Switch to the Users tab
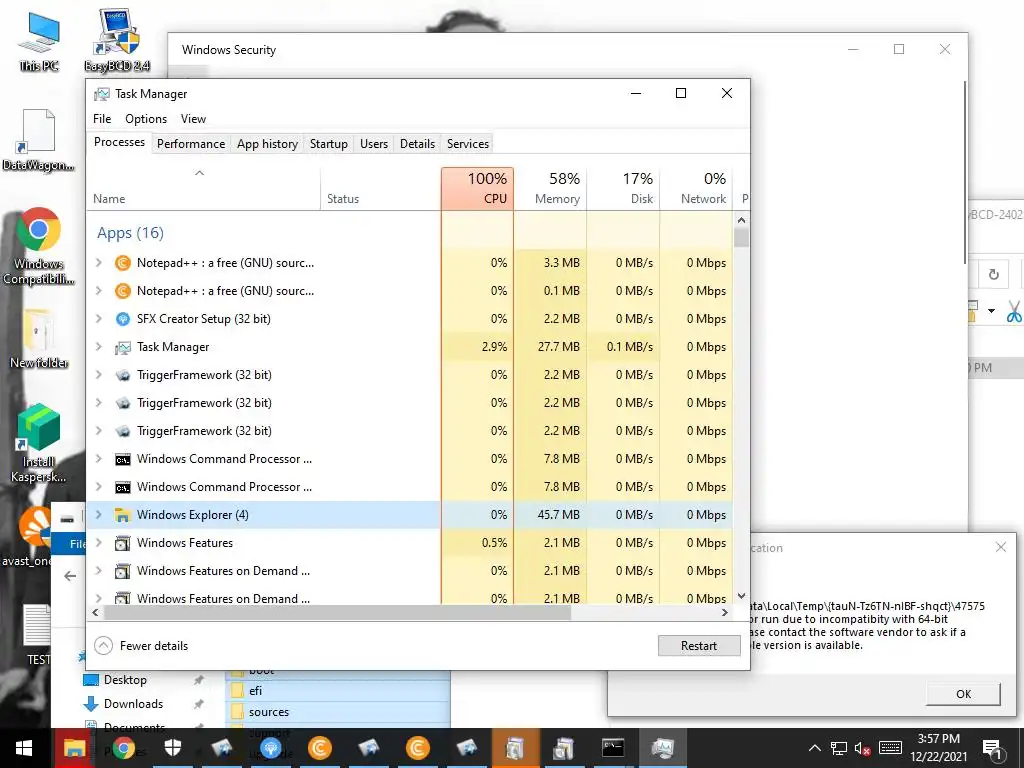Viewport: 1024px width, 768px height. click(374, 144)
